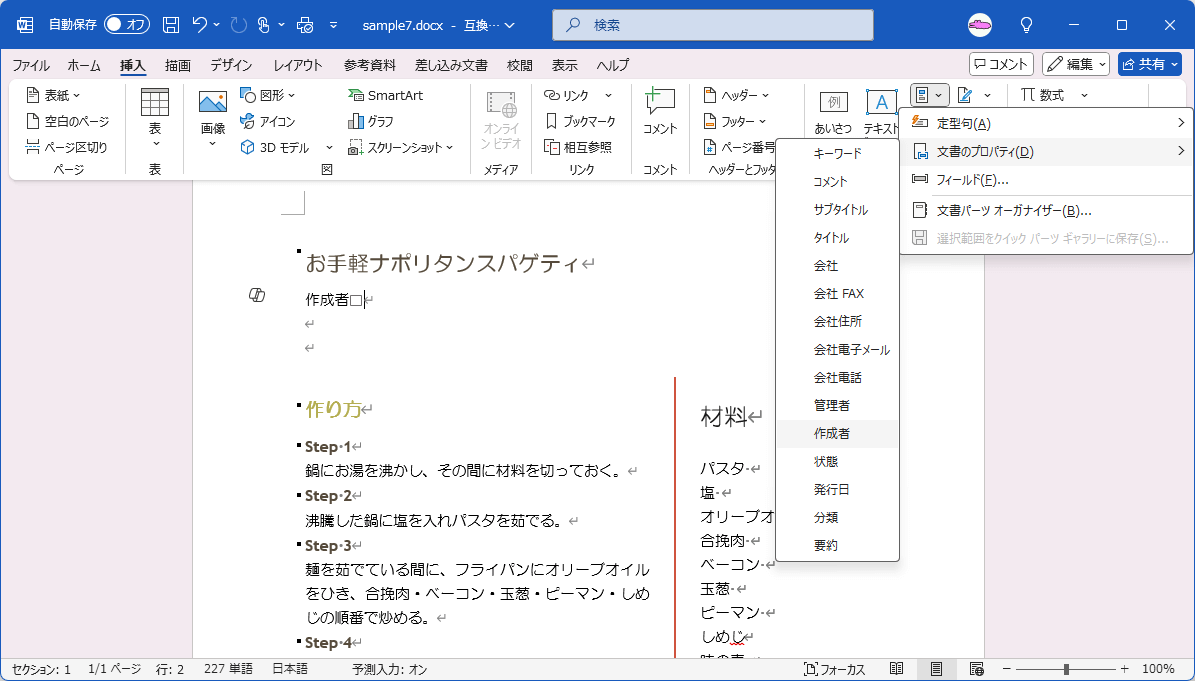Insert a コメント from ribbon
This screenshot has height=681, width=1195.
660,111
